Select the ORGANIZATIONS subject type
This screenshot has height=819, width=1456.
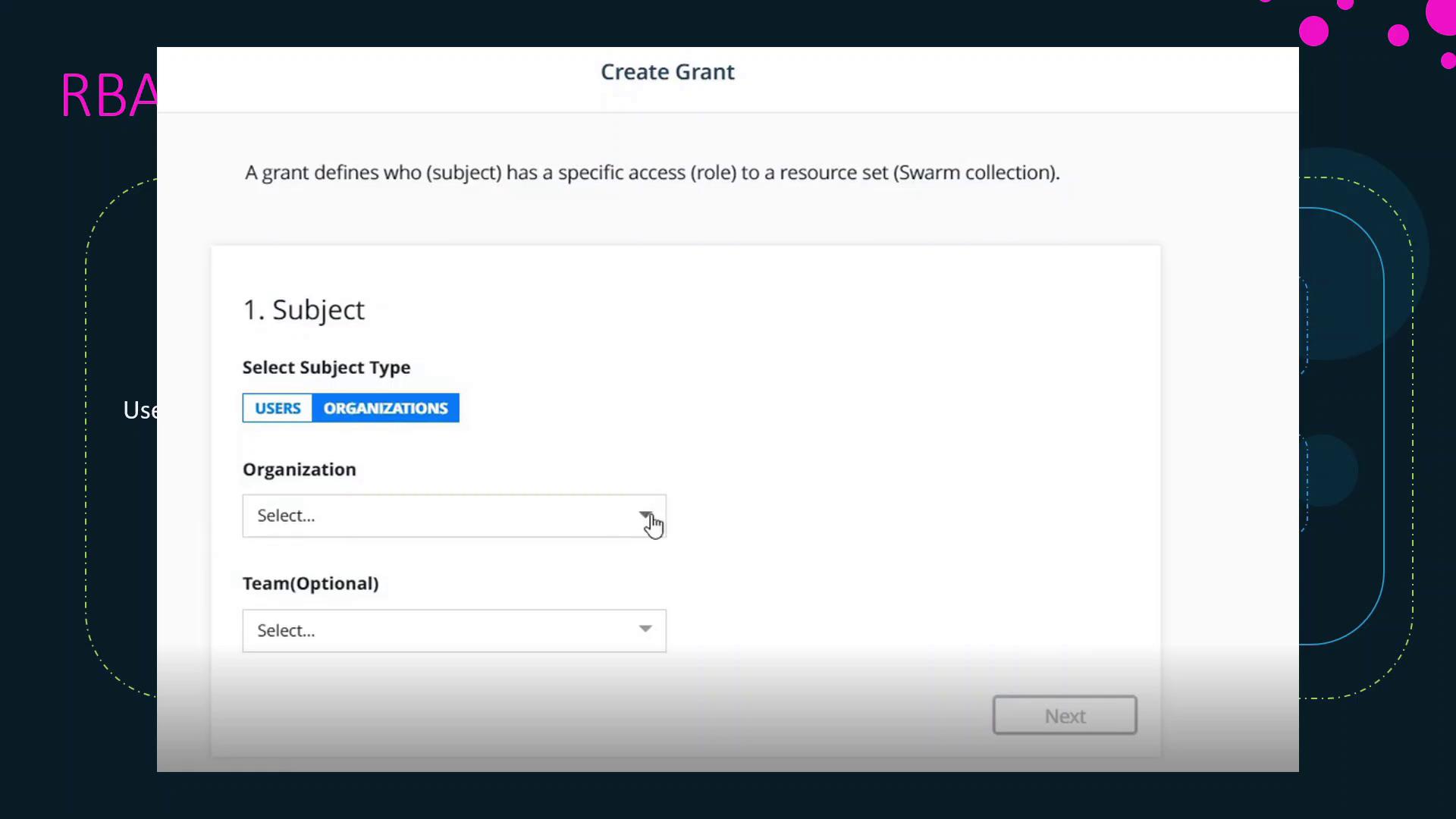pos(385,408)
